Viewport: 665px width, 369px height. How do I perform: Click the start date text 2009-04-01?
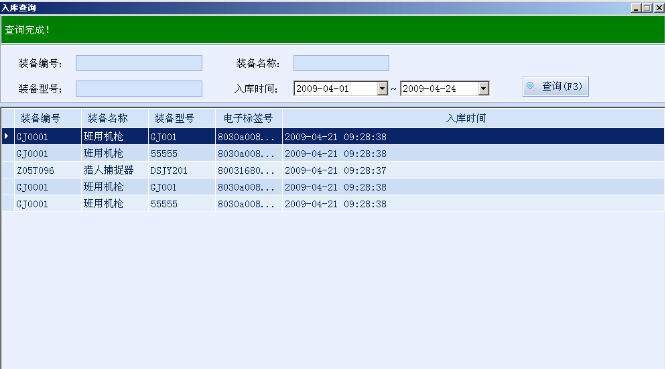pos(322,89)
